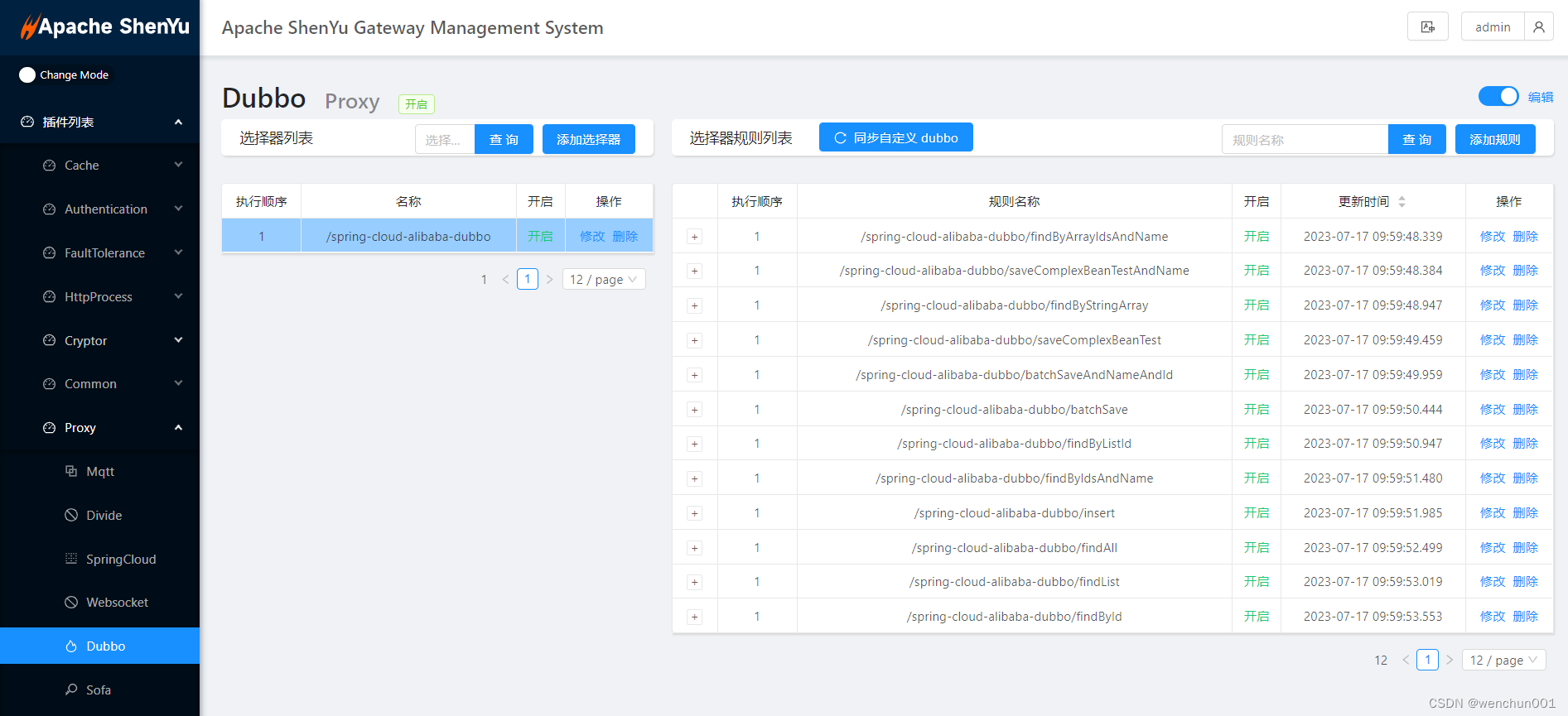The width and height of the screenshot is (1568, 716).
Task: Expand the saveComplexBeanTest rule row
Action: pos(695,340)
